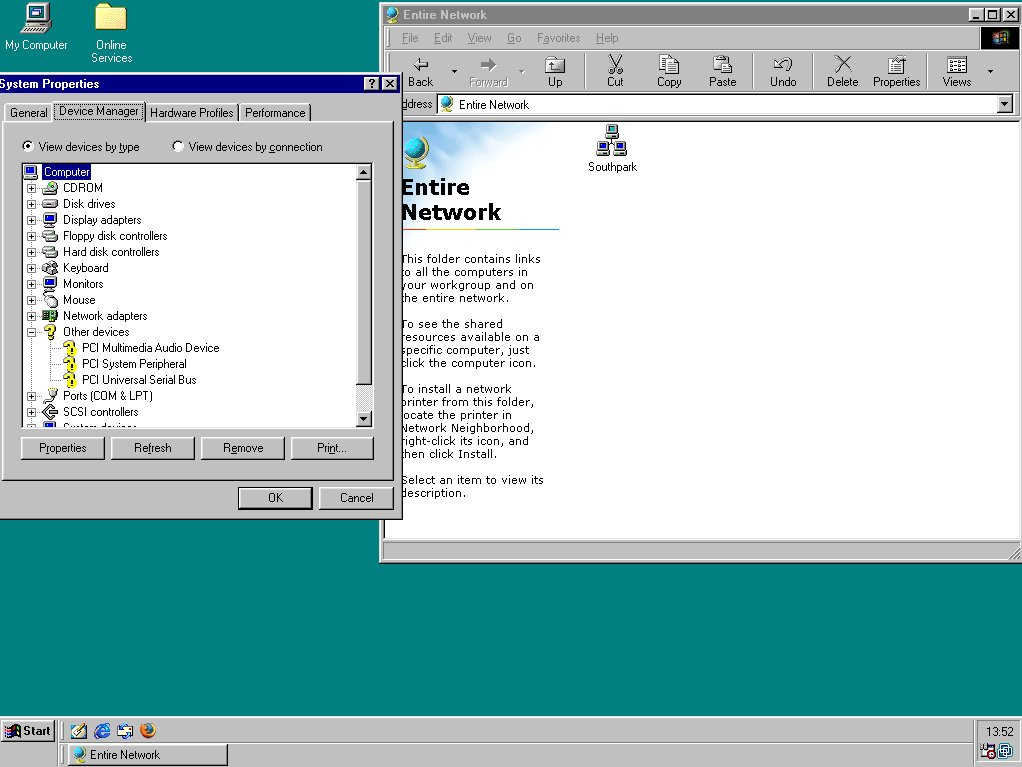This screenshot has height=767, width=1022.
Task: Select the Online Services desktop folder
Action: tap(111, 33)
